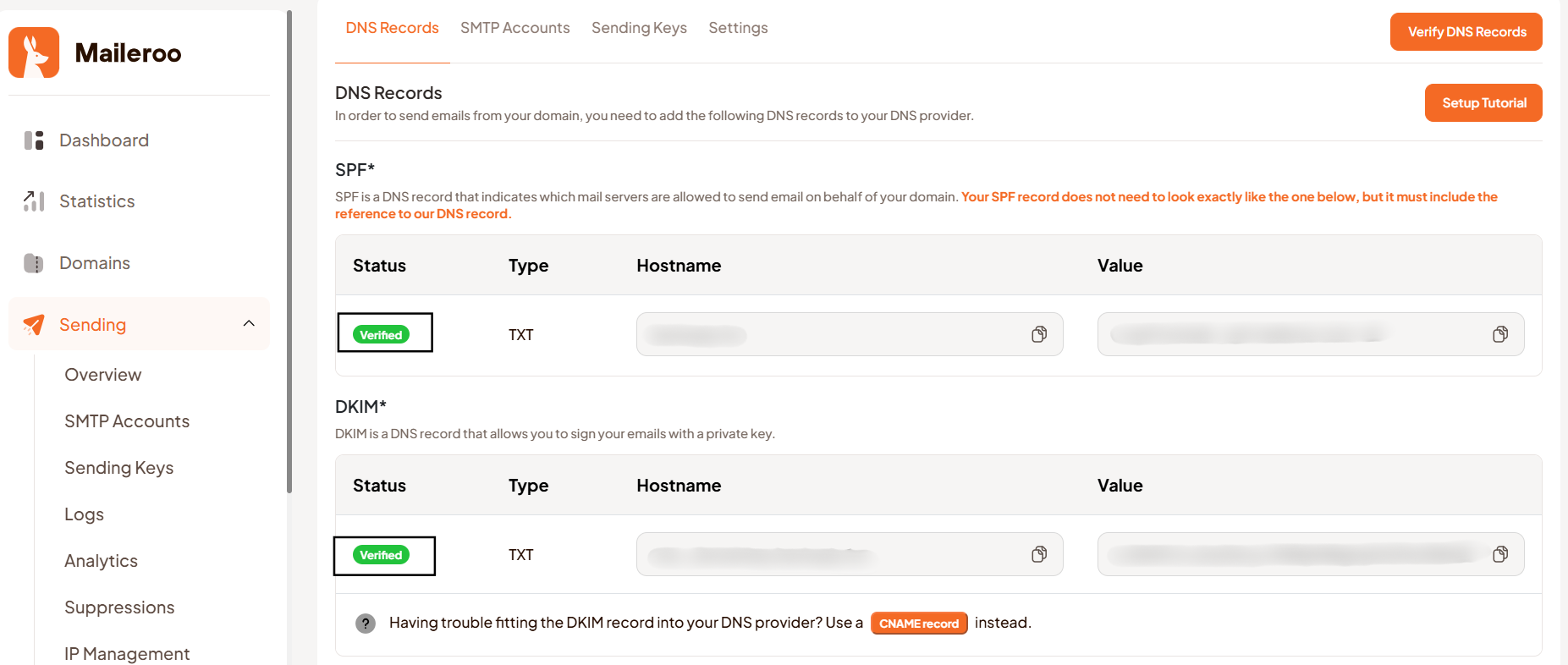The width and height of the screenshot is (1568, 665).
Task: Copy the SPF hostname value
Action: (1039, 334)
